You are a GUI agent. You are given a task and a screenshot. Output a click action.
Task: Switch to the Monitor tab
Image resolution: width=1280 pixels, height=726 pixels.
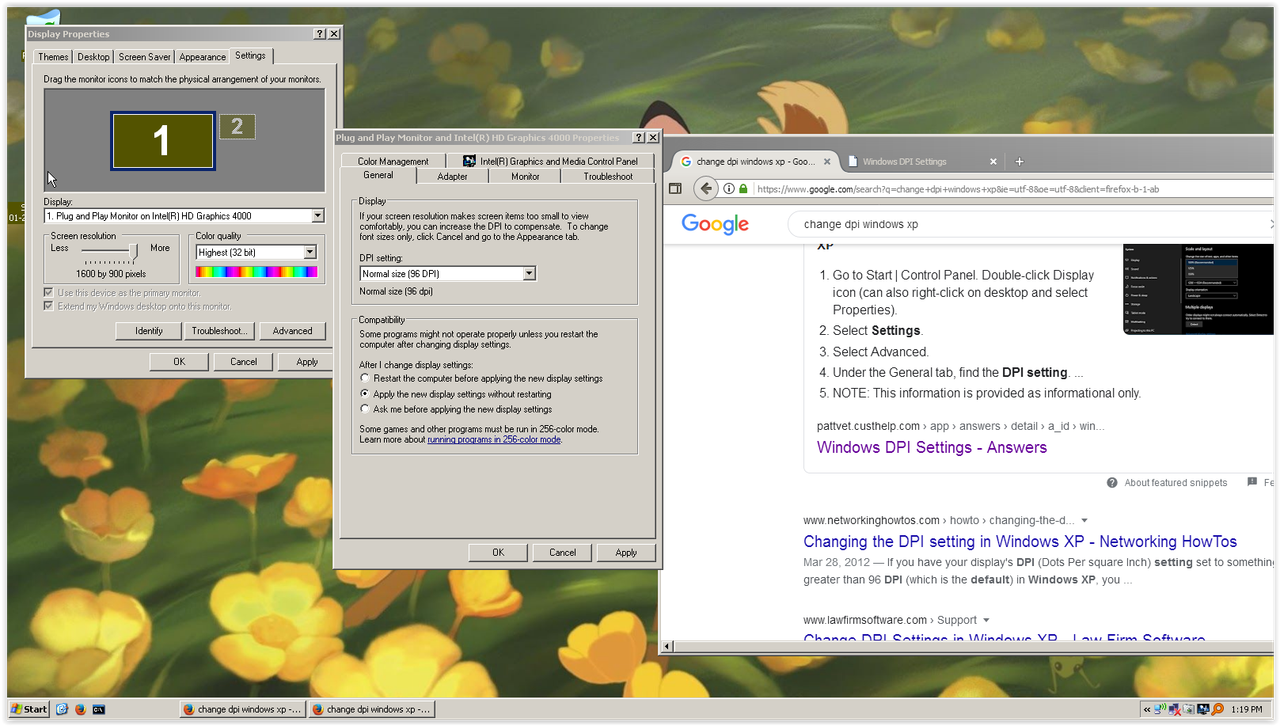click(x=524, y=175)
